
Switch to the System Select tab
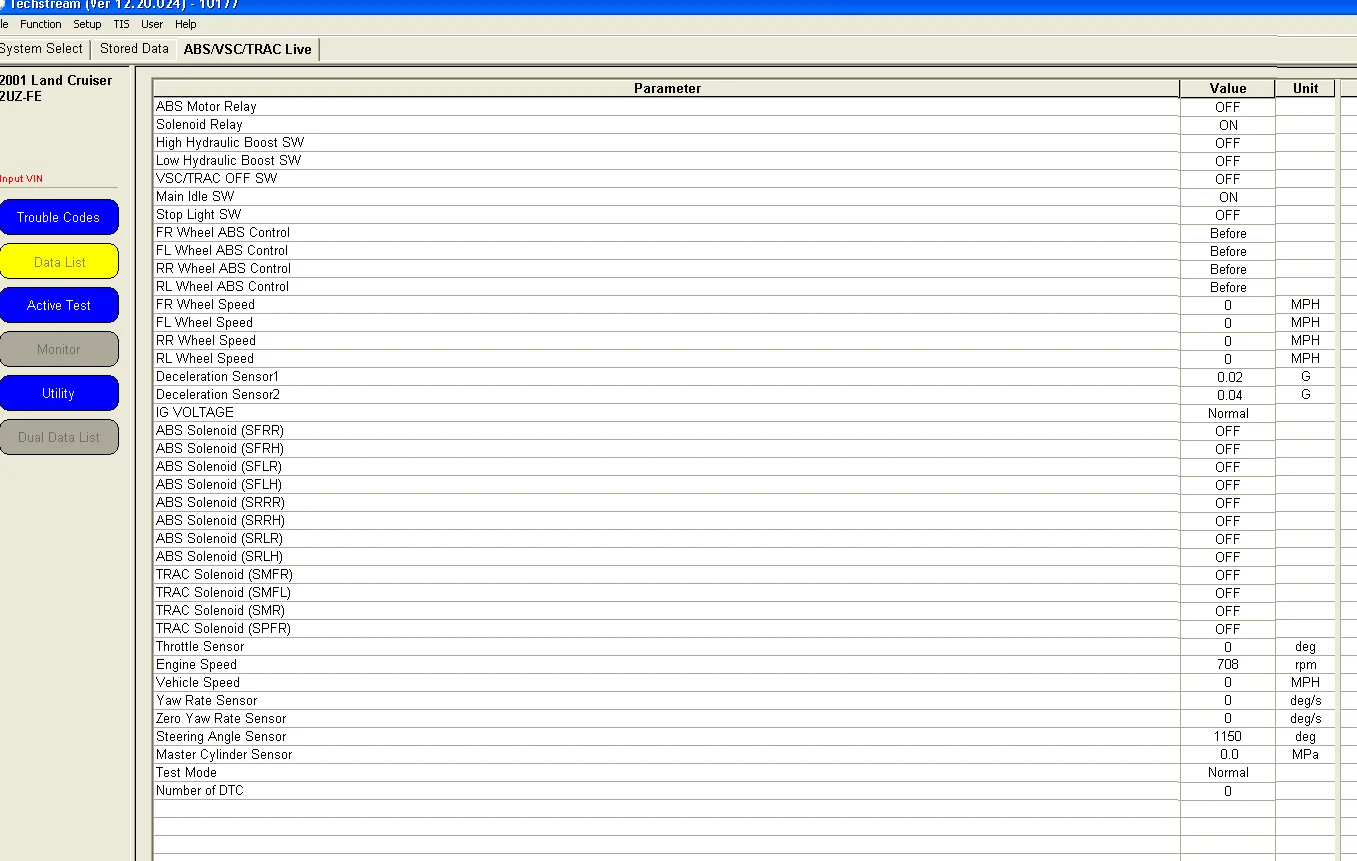[x=42, y=49]
